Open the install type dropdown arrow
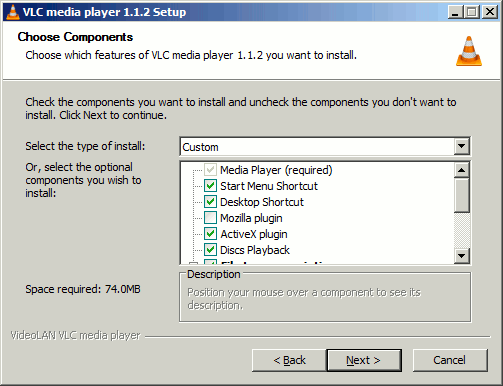This screenshot has width=503, height=386. pyautogui.click(x=462, y=146)
